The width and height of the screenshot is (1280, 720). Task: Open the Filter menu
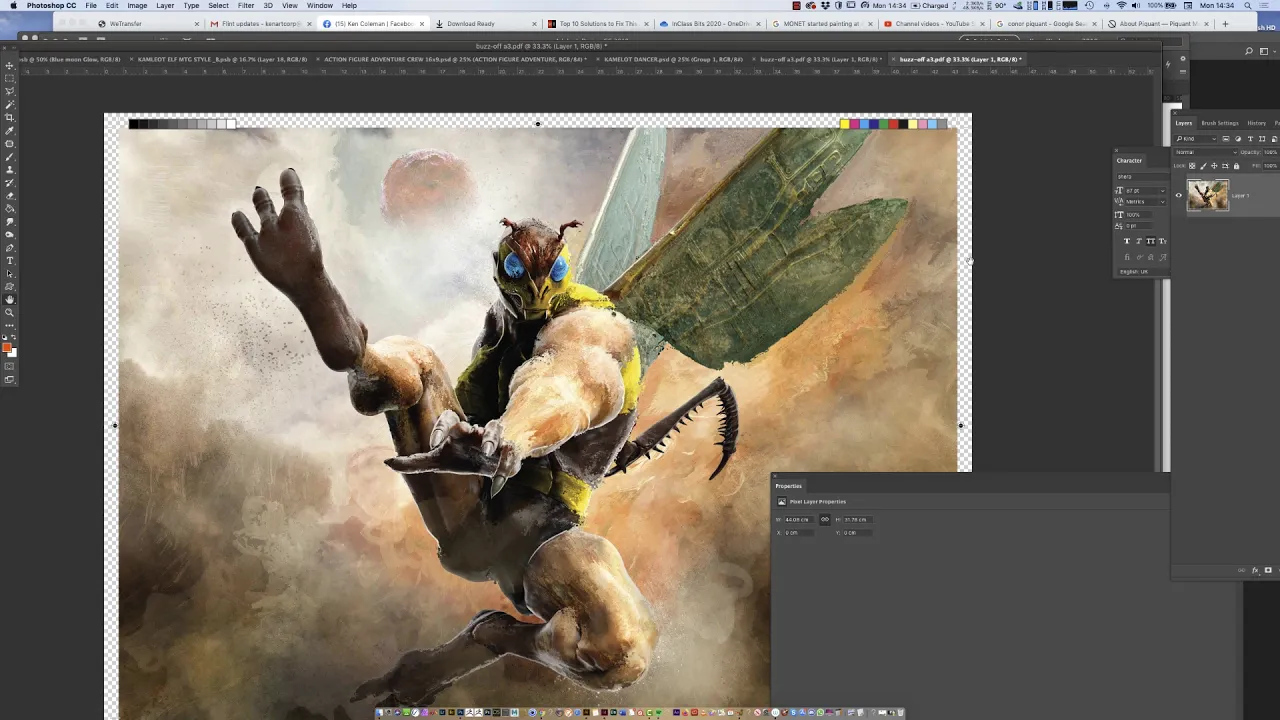(246, 6)
